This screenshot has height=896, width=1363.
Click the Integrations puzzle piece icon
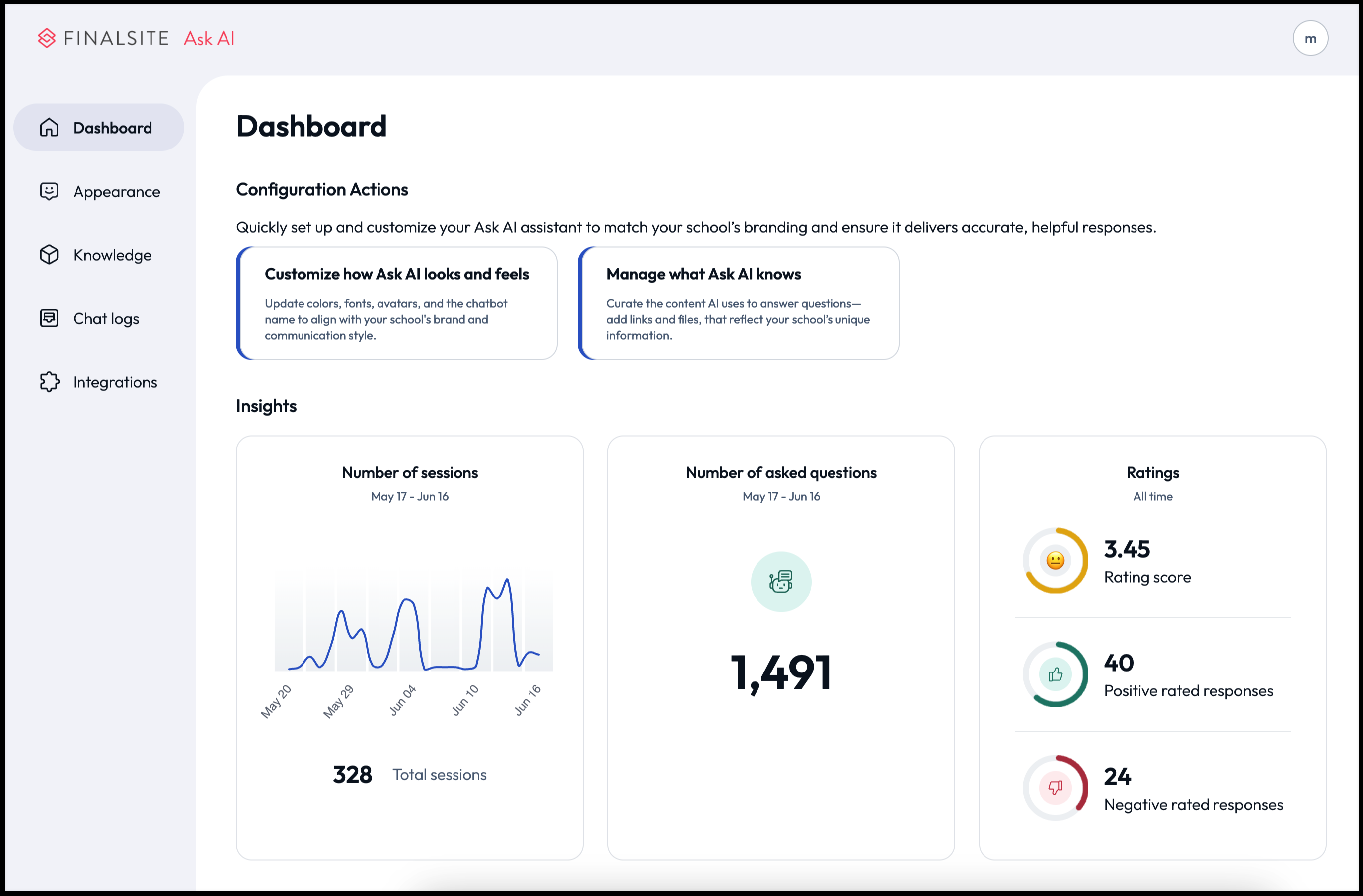[49, 382]
